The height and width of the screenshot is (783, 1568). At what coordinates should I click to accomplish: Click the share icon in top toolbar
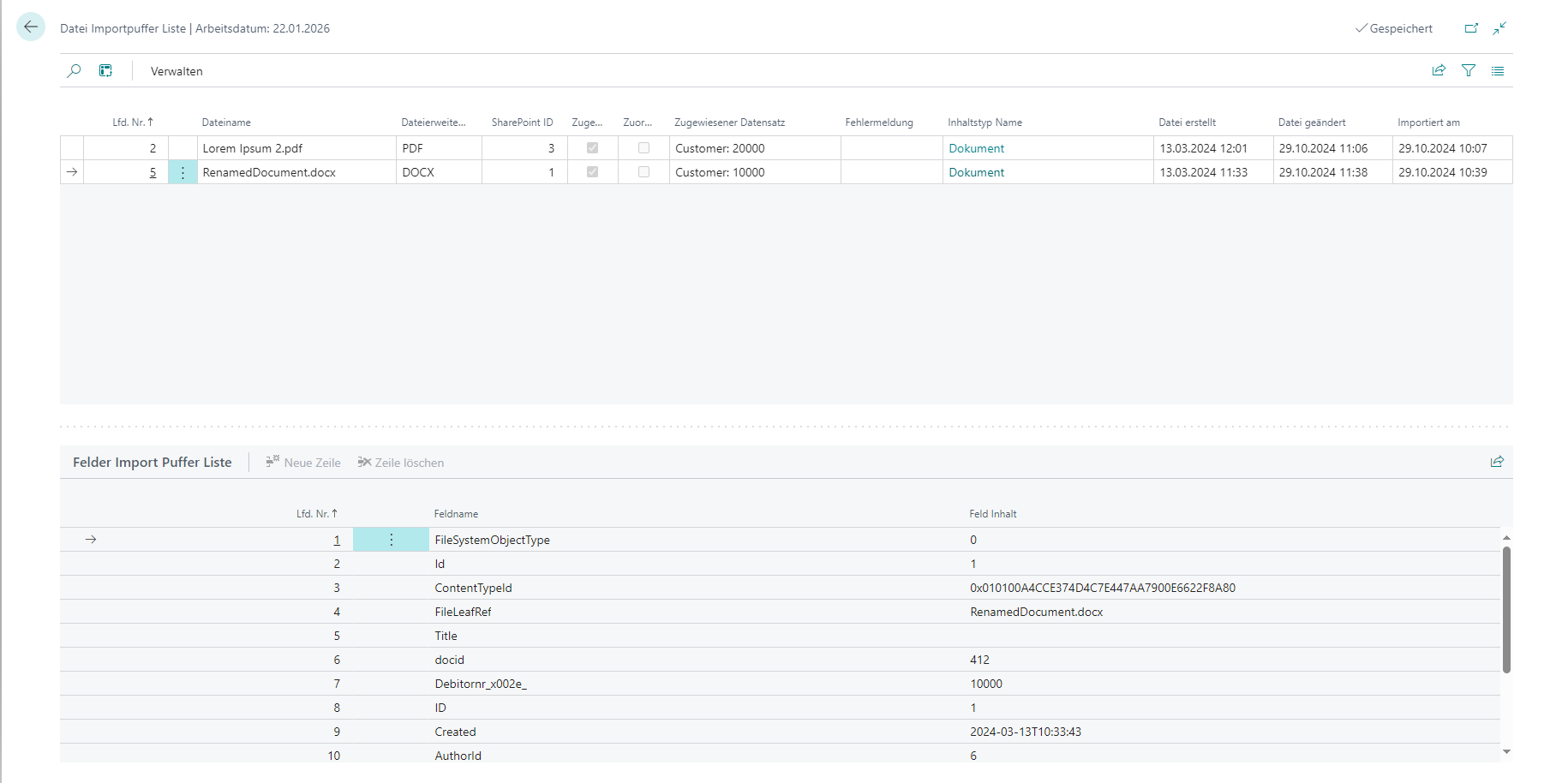click(x=1439, y=70)
